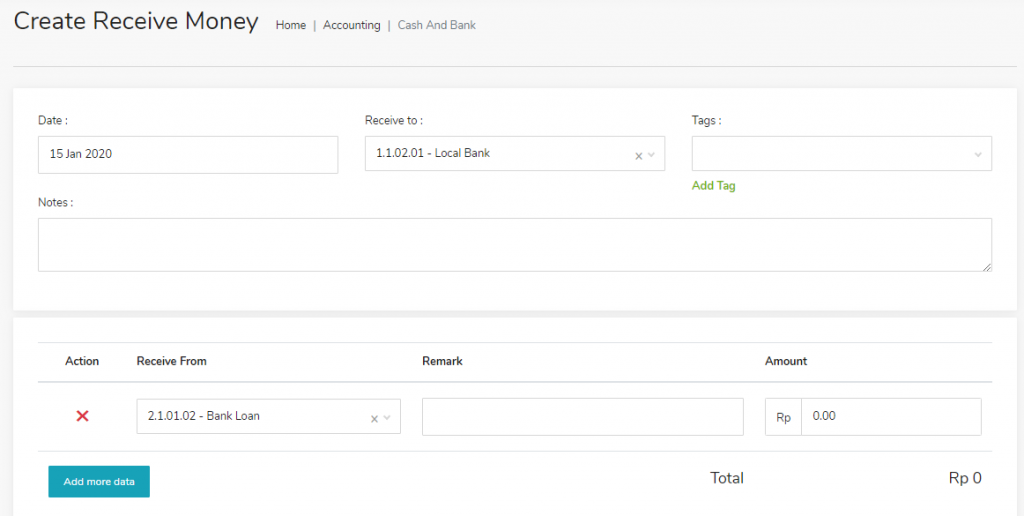Screen dimensions: 1024x516
Task: Expand the Receive to dropdown arrow
Action: click(x=652, y=155)
